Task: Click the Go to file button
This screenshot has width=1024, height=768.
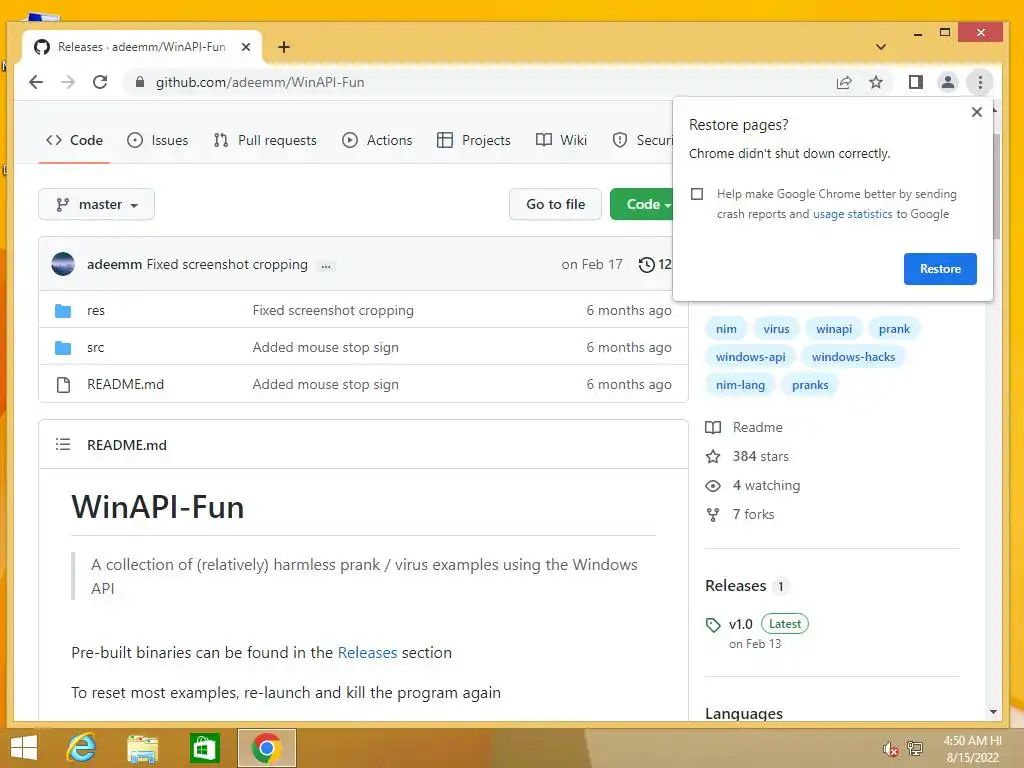Action: 555,204
